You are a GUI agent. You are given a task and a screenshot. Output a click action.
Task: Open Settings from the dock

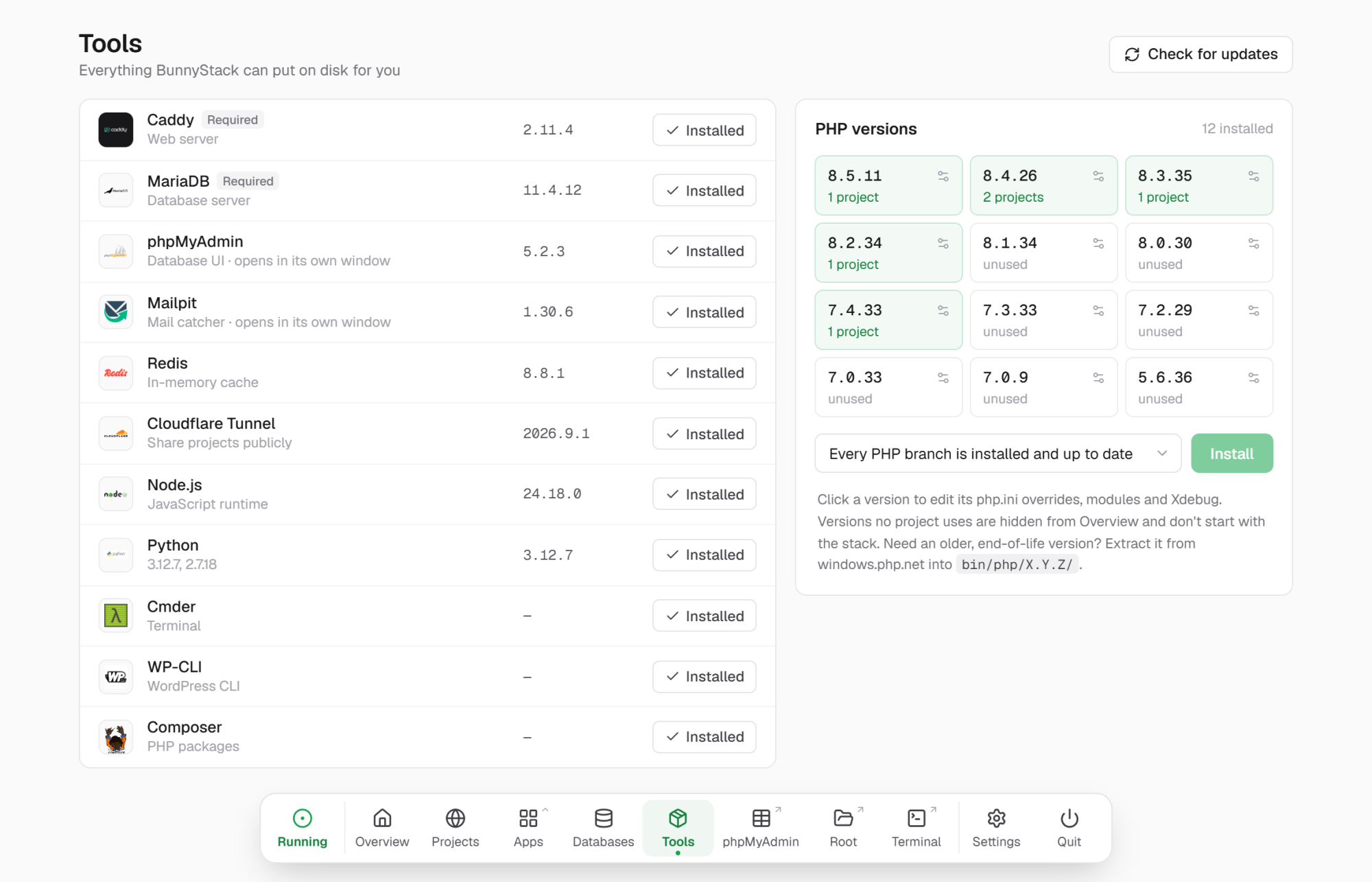click(996, 828)
